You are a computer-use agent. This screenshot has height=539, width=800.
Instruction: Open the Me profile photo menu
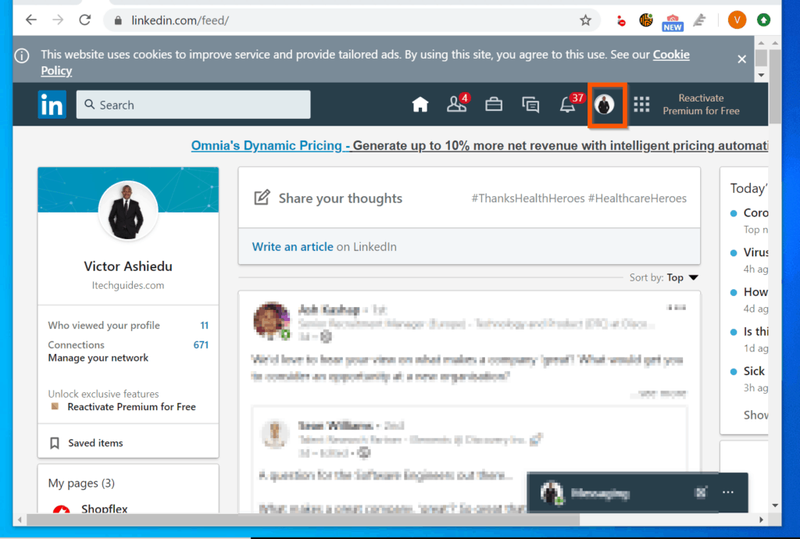point(605,105)
